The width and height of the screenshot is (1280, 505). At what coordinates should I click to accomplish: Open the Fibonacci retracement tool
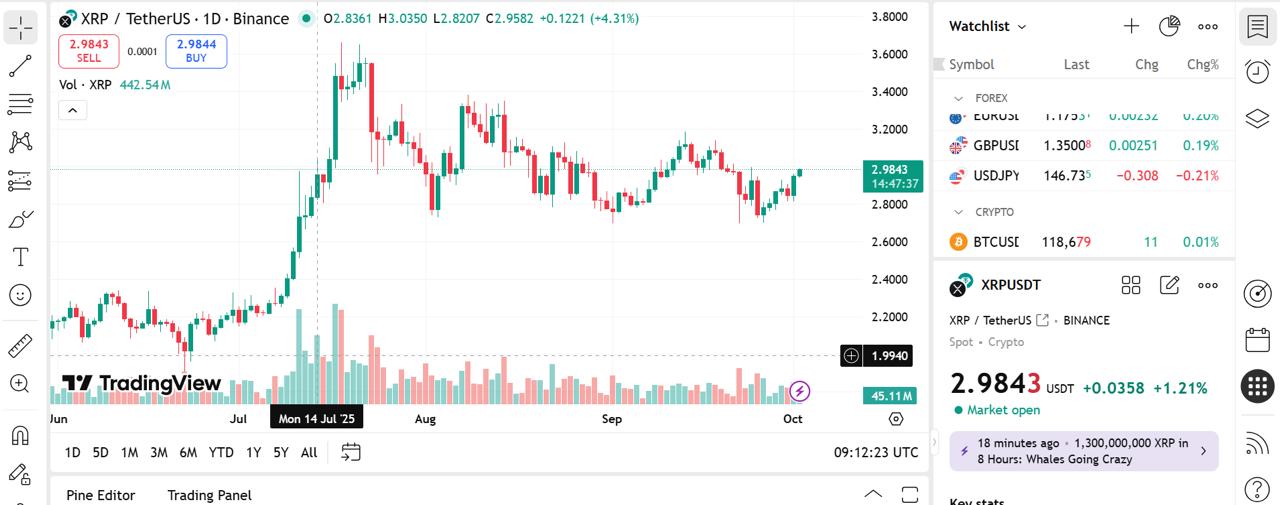click(x=20, y=104)
